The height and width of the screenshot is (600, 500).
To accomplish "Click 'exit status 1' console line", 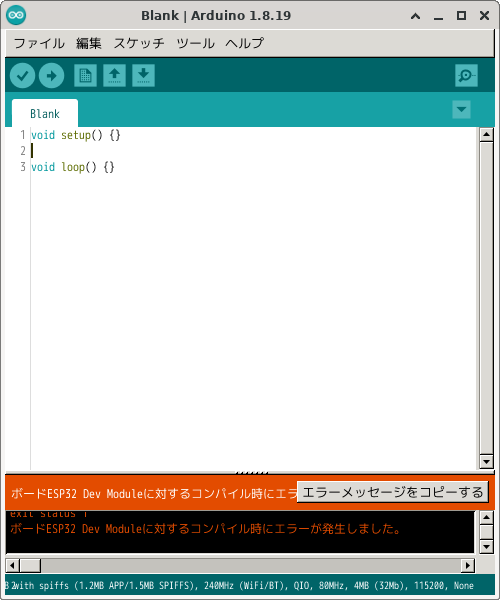I will point(49,514).
